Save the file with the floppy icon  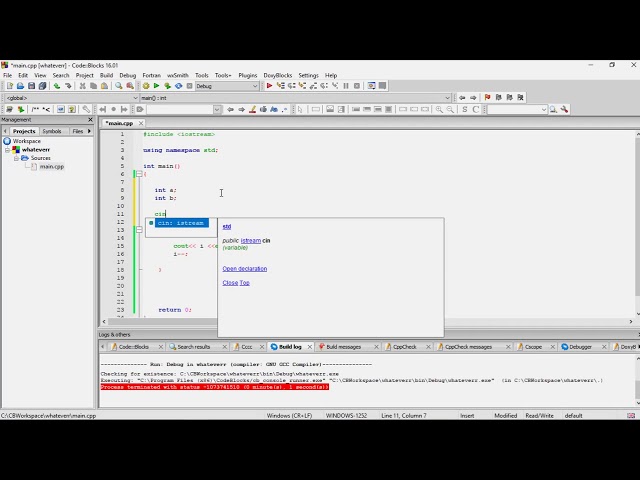pyautogui.click(x=31, y=86)
